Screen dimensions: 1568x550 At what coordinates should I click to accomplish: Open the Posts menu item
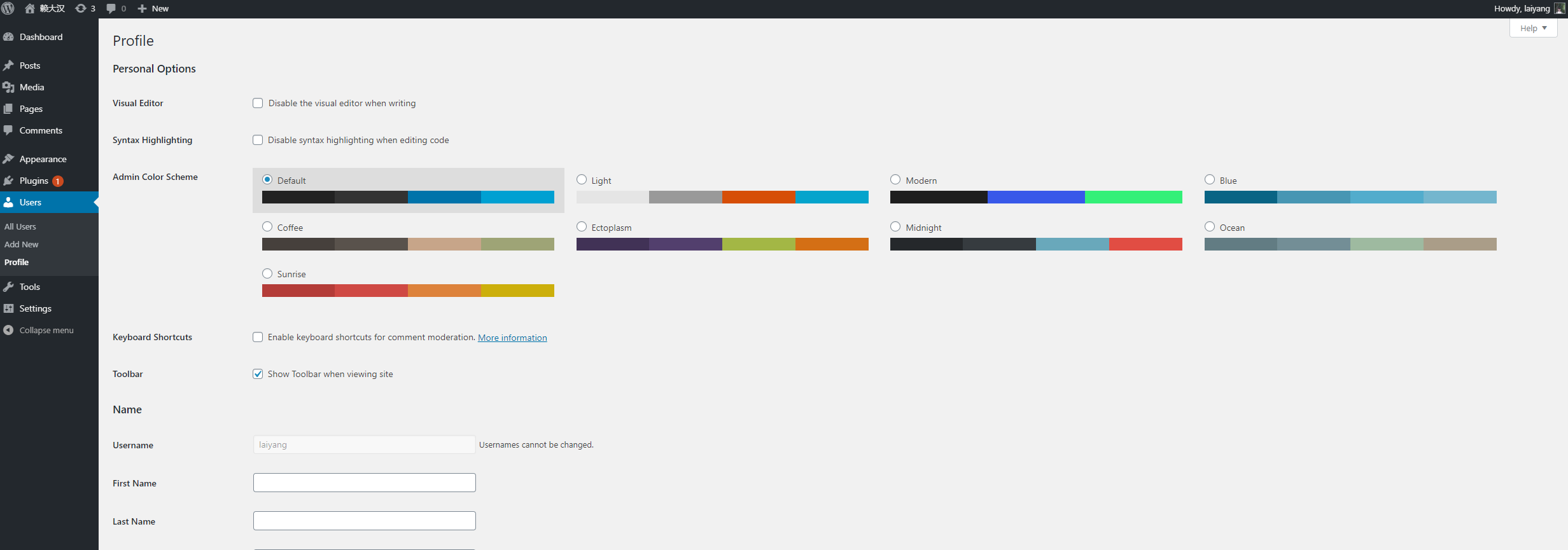point(49,65)
